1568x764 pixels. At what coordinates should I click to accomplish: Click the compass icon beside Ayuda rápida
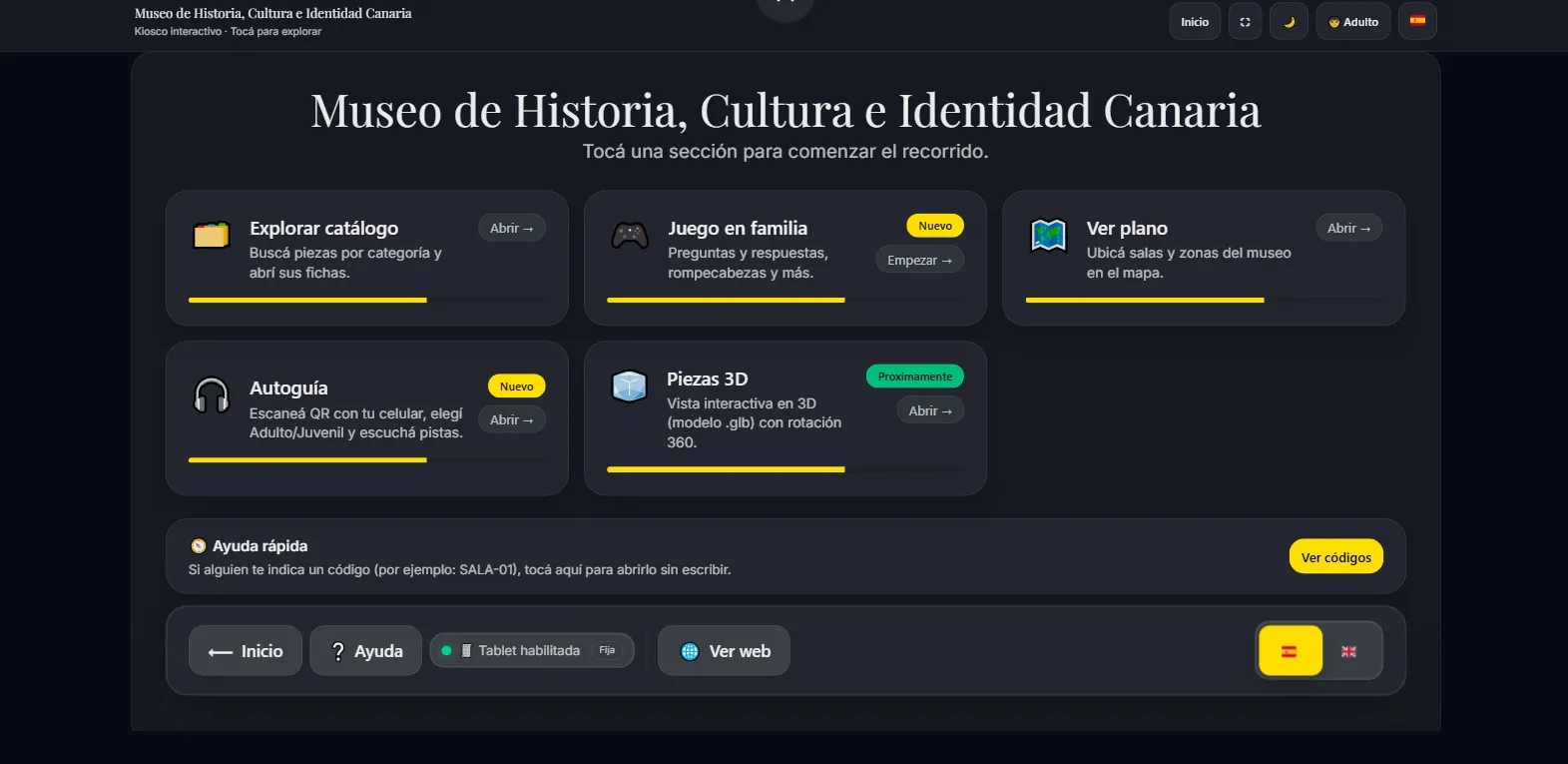coord(199,546)
